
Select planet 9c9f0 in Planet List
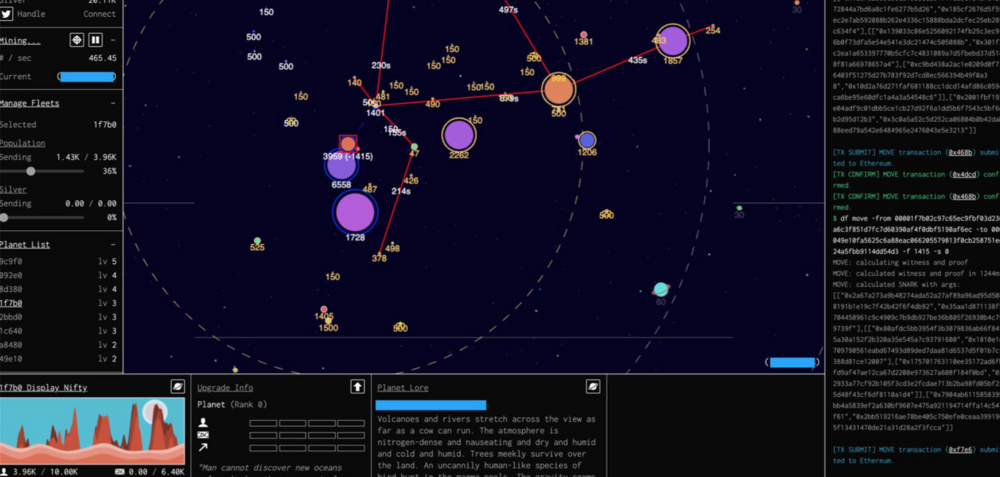pyautogui.click(x=12, y=261)
